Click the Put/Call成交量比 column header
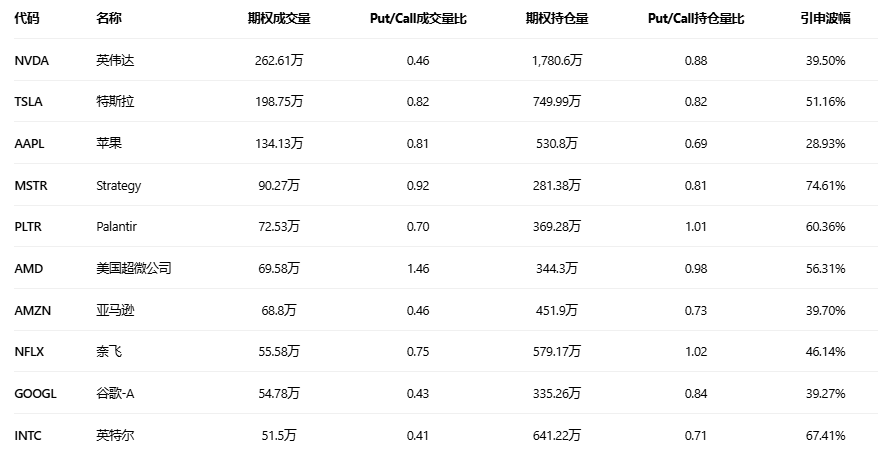This screenshot has width=880, height=461. tap(418, 19)
